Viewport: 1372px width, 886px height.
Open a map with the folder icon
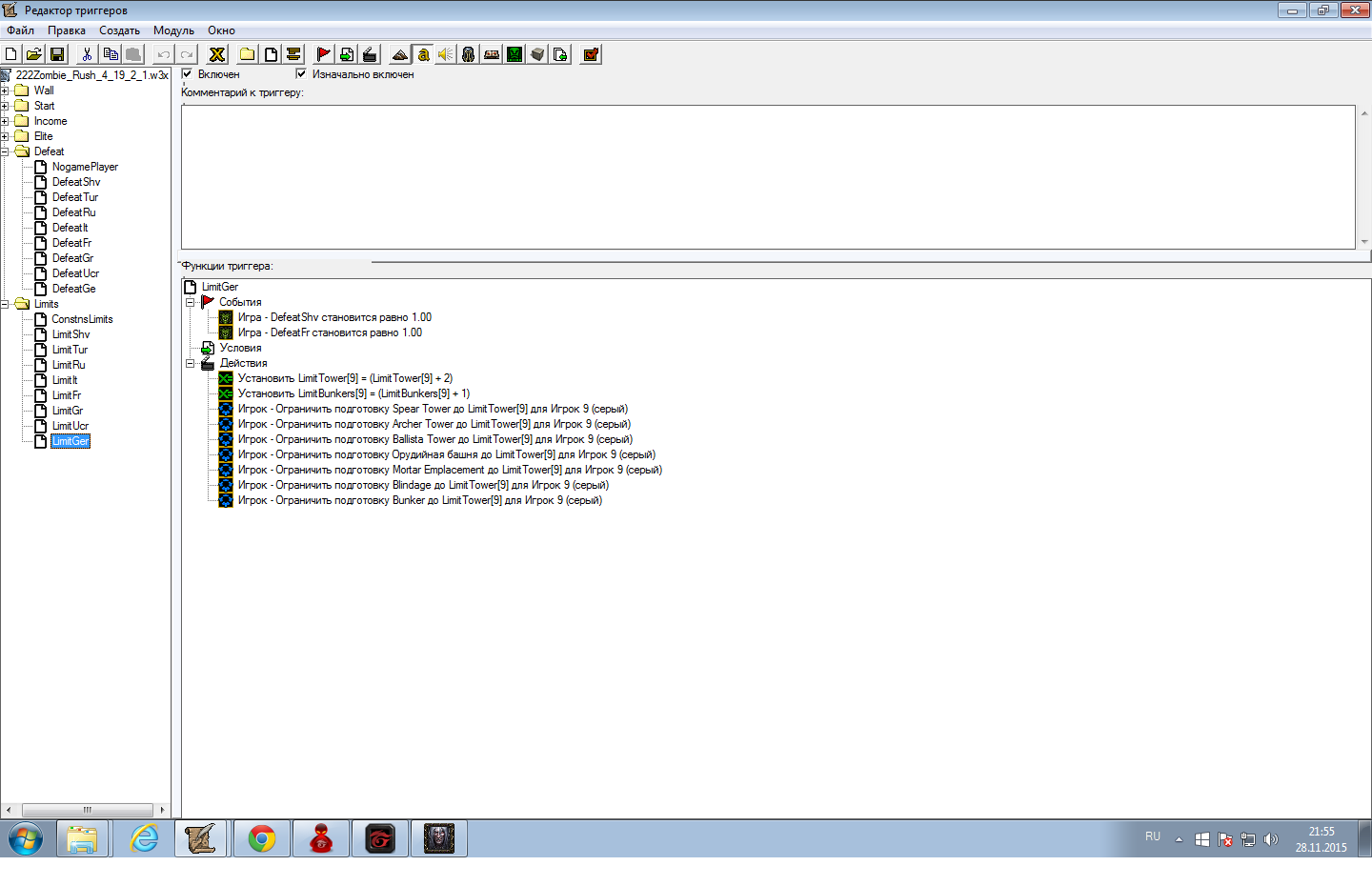coord(34,54)
